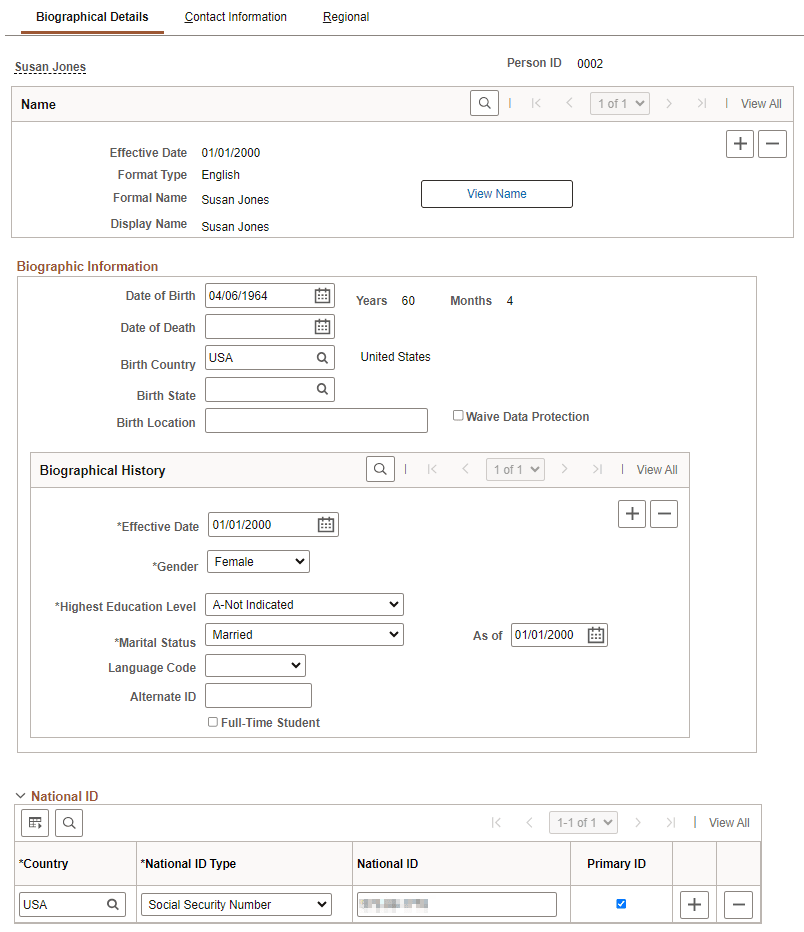Open USA country lookup in National ID row
The image size is (804, 932).
click(116, 904)
